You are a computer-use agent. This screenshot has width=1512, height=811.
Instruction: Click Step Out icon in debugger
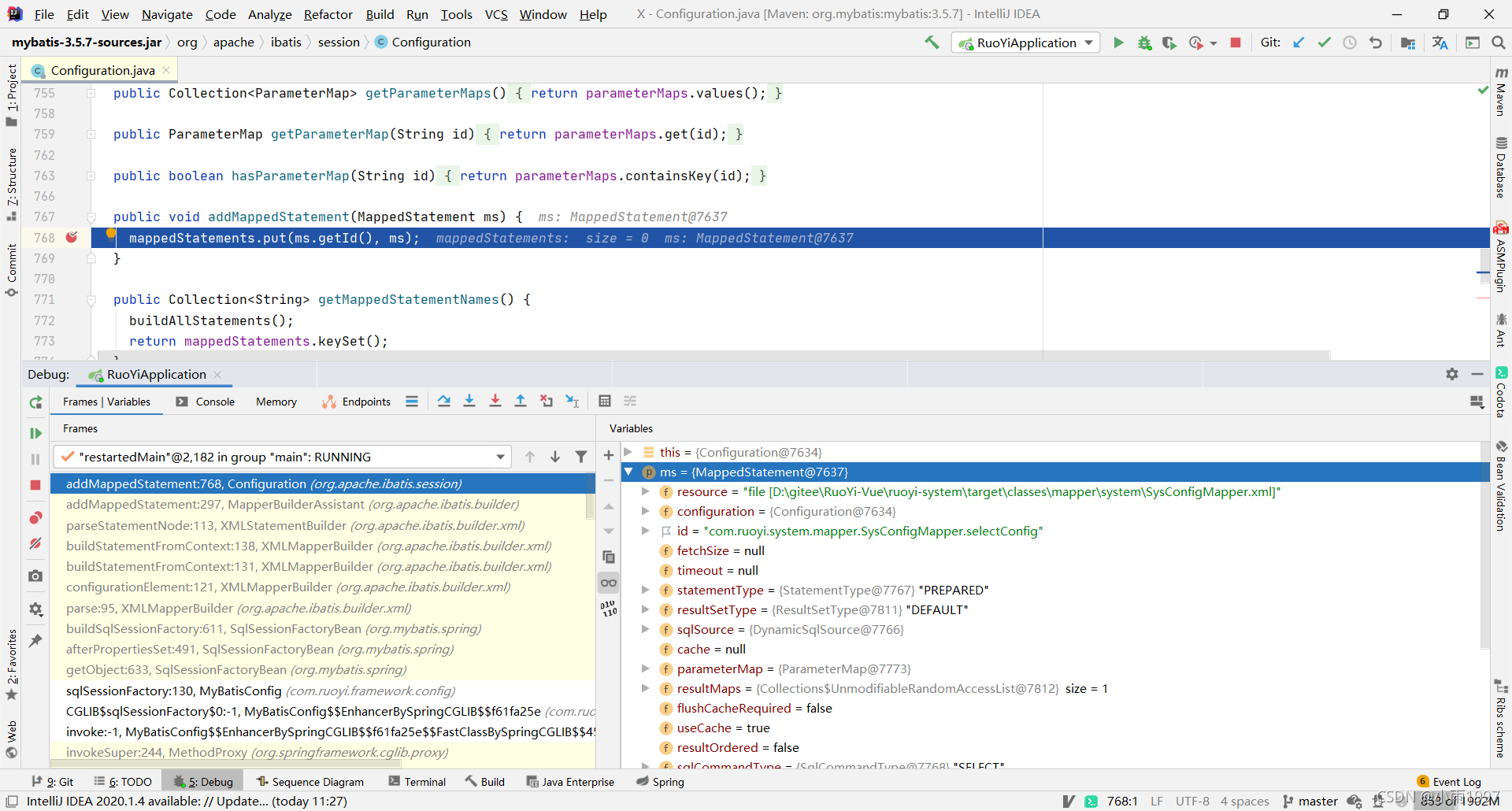pyautogui.click(x=521, y=402)
